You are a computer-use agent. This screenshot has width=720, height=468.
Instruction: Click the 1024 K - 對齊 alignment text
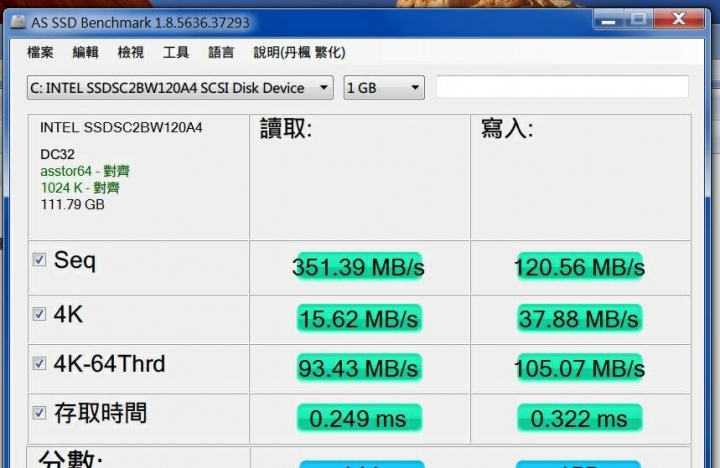pyautogui.click(x=80, y=188)
